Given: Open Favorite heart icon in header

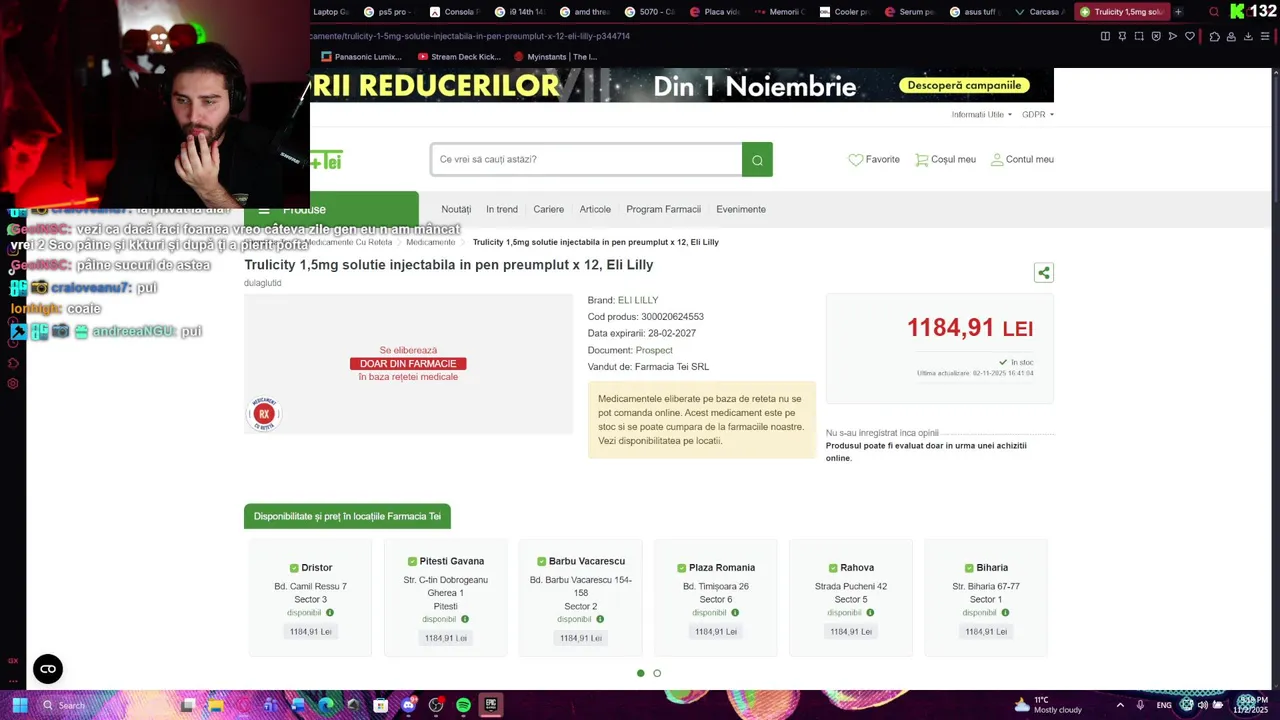Looking at the screenshot, I should [x=855, y=160].
